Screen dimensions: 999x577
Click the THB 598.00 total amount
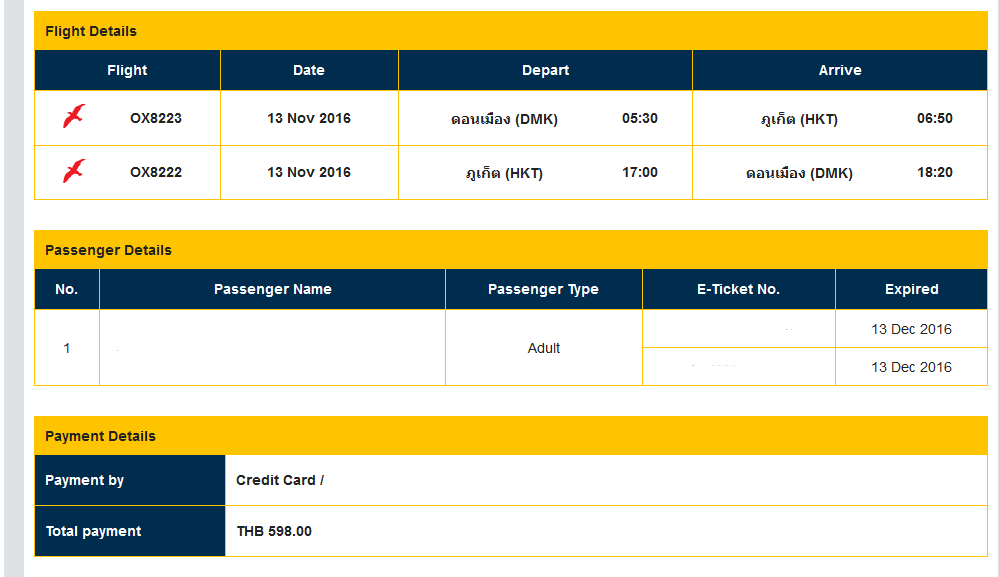(274, 531)
